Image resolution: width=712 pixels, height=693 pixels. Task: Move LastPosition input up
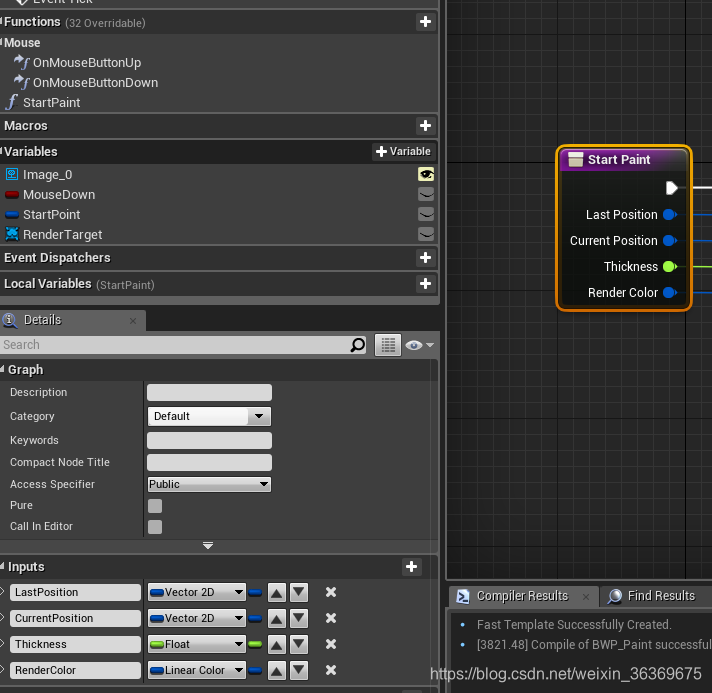pyautogui.click(x=277, y=593)
